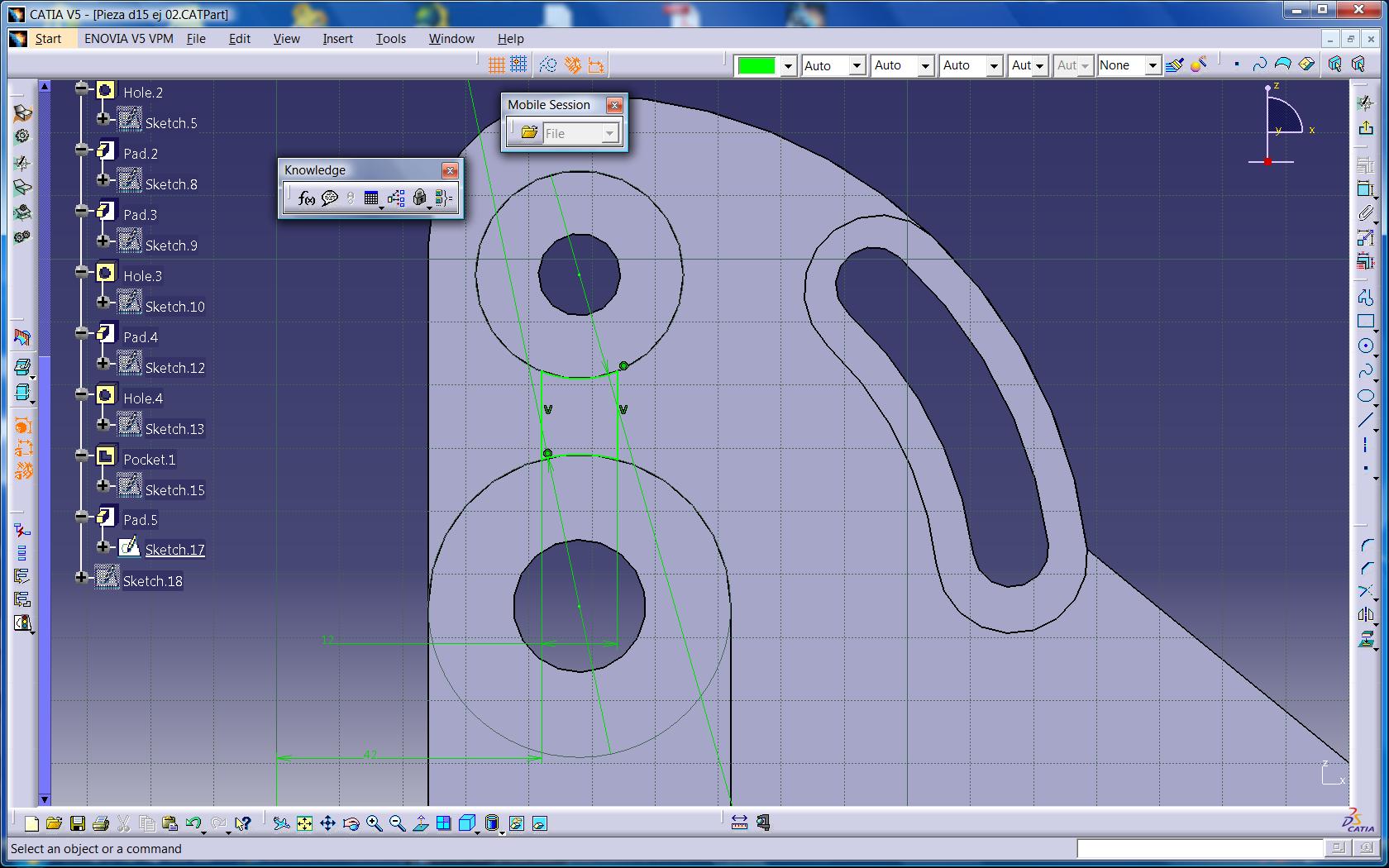The width and height of the screenshot is (1389, 868).
Task: Open the Formula f(x) tool
Action: [306, 198]
